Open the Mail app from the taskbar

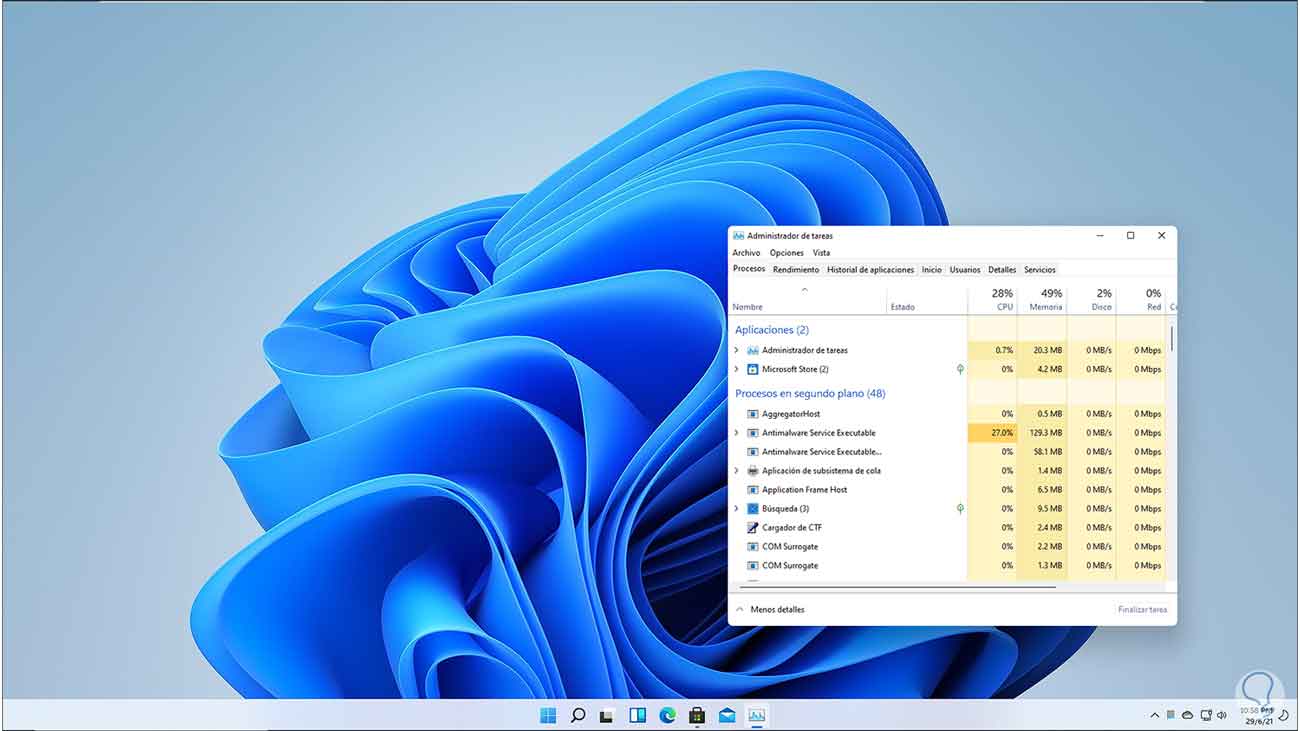click(727, 715)
